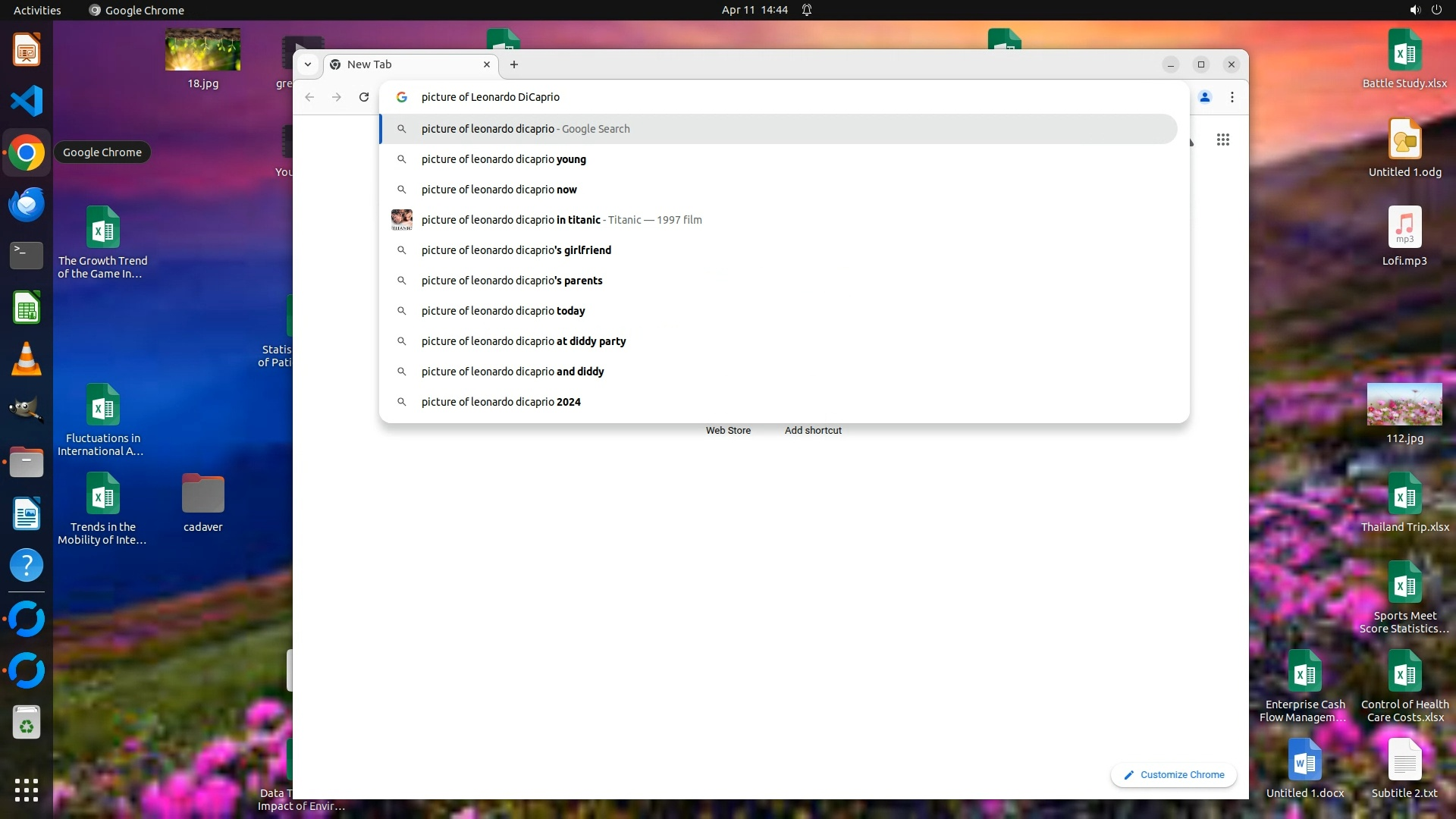Select the 'in titanic' film suggestion
Screen dimensions: 1456x819
coord(561,220)
